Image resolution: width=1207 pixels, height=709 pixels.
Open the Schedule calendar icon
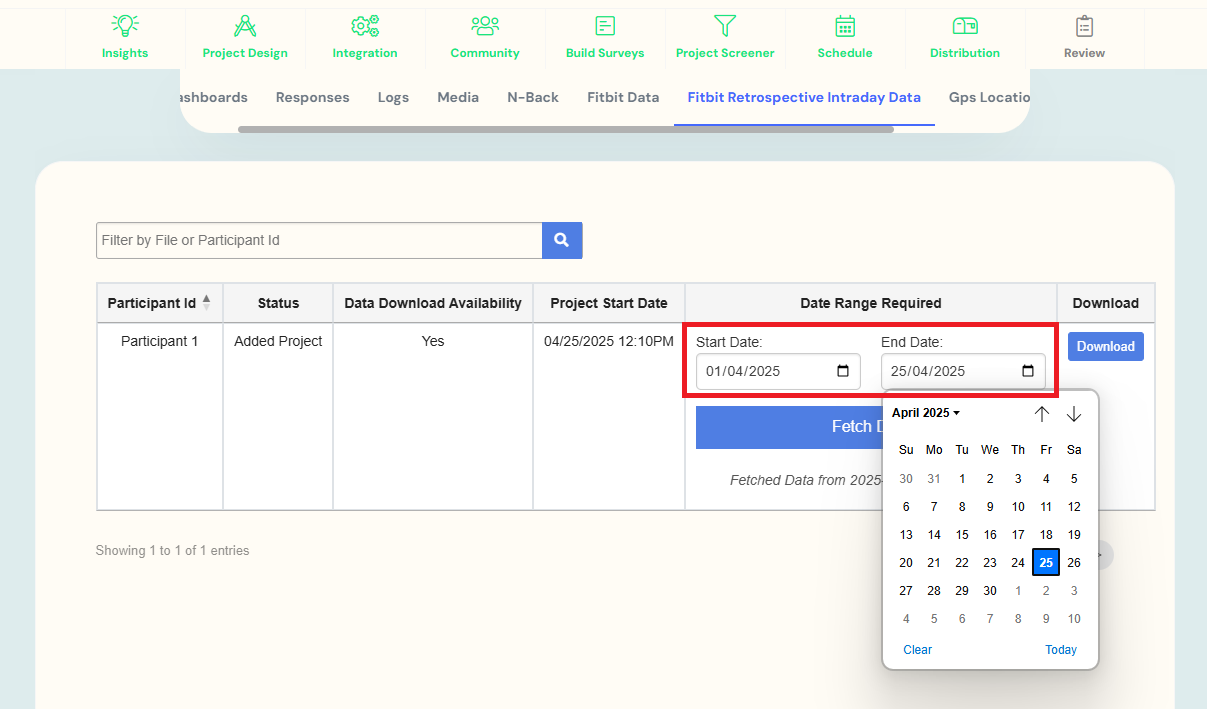tap(845, 26)
